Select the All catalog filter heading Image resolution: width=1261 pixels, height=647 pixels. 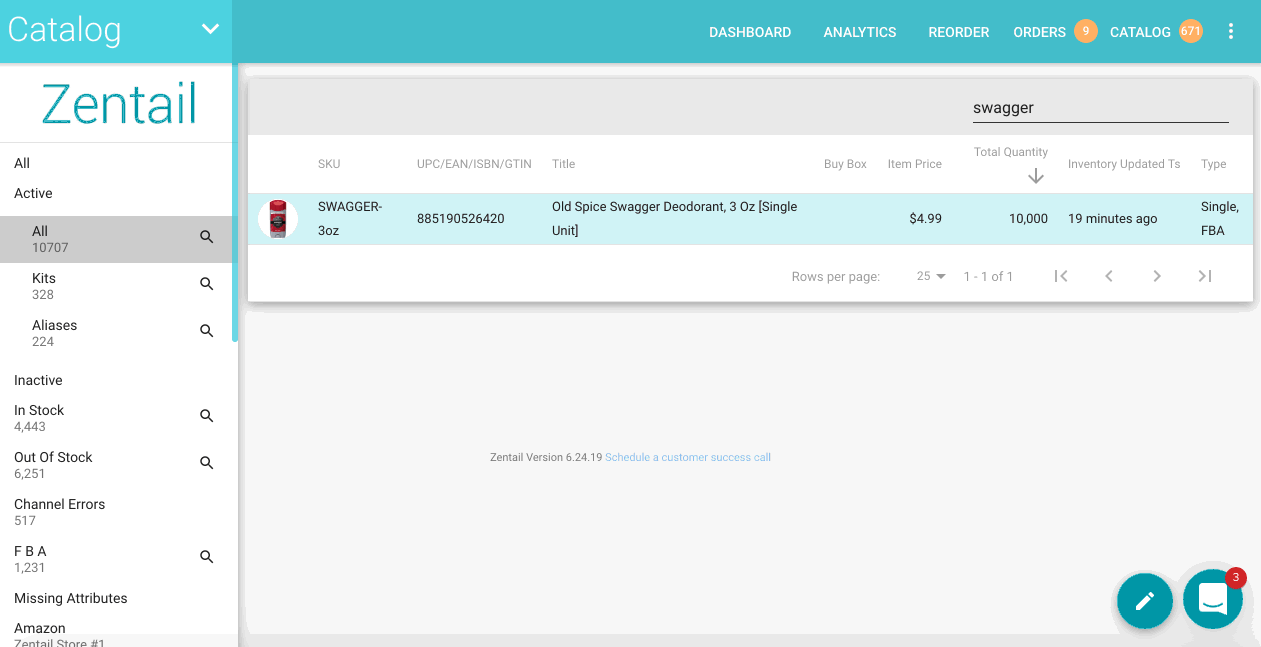(22, 163)
